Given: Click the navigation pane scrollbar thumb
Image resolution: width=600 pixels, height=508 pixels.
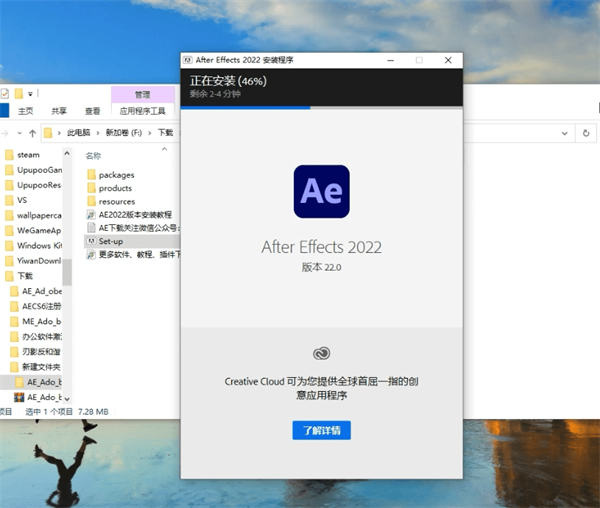Looking at the screenshot, I should click(67, 272).
